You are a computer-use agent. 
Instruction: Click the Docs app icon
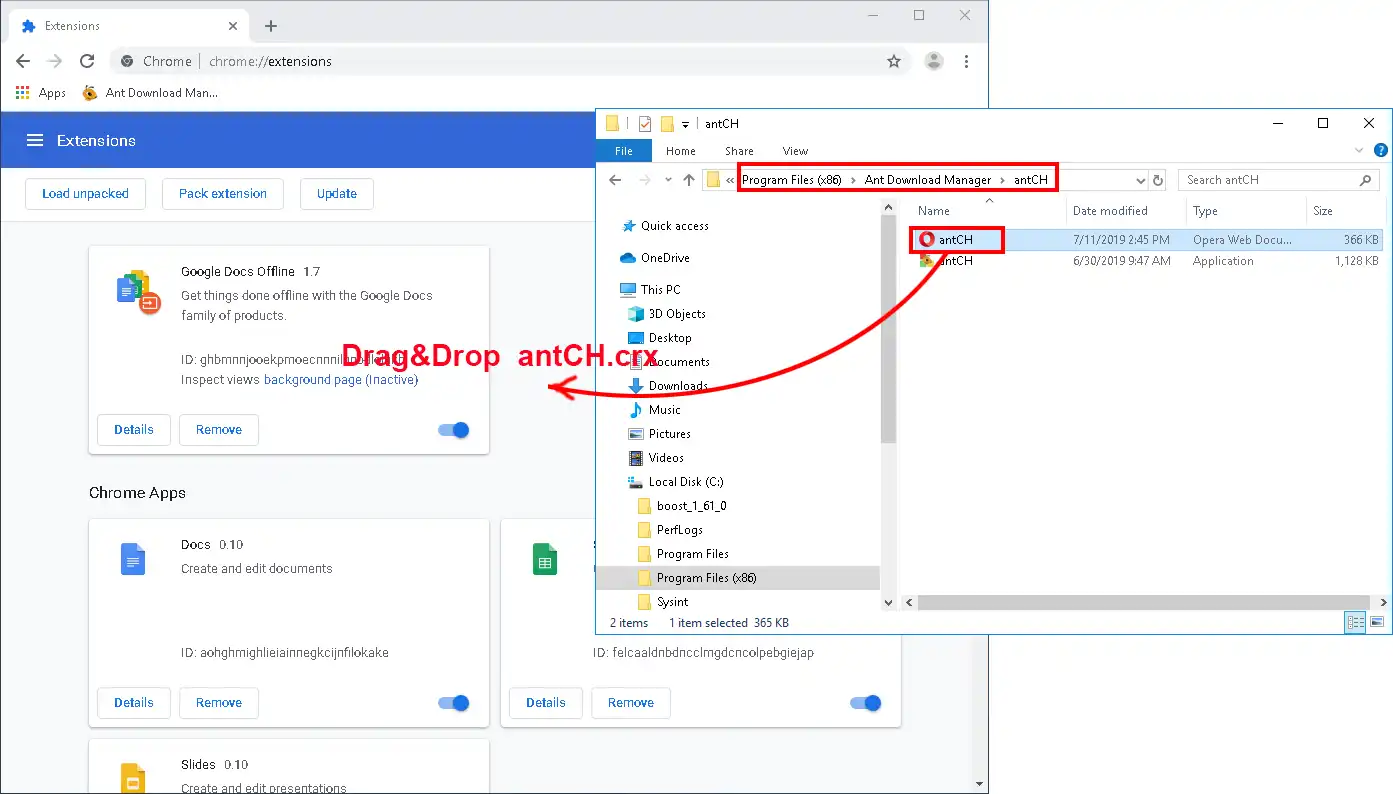click(x=133, y=559)
